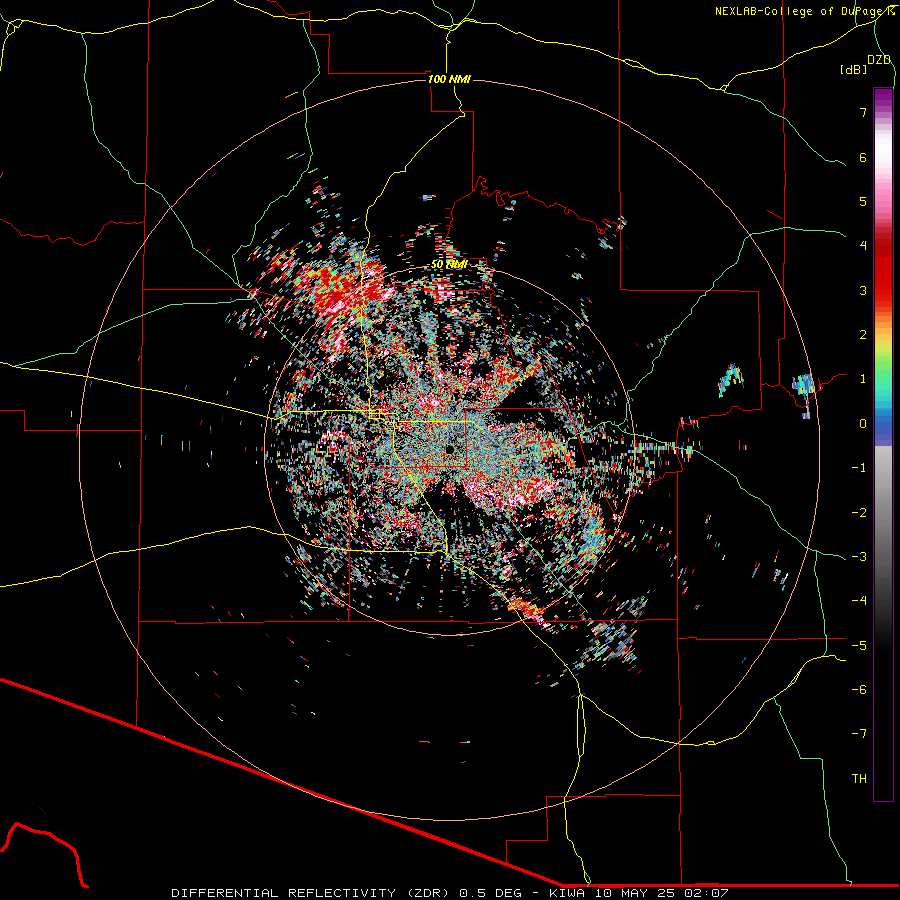
Task: Click the KIWA radar site identifier
Action: (568, 893)
